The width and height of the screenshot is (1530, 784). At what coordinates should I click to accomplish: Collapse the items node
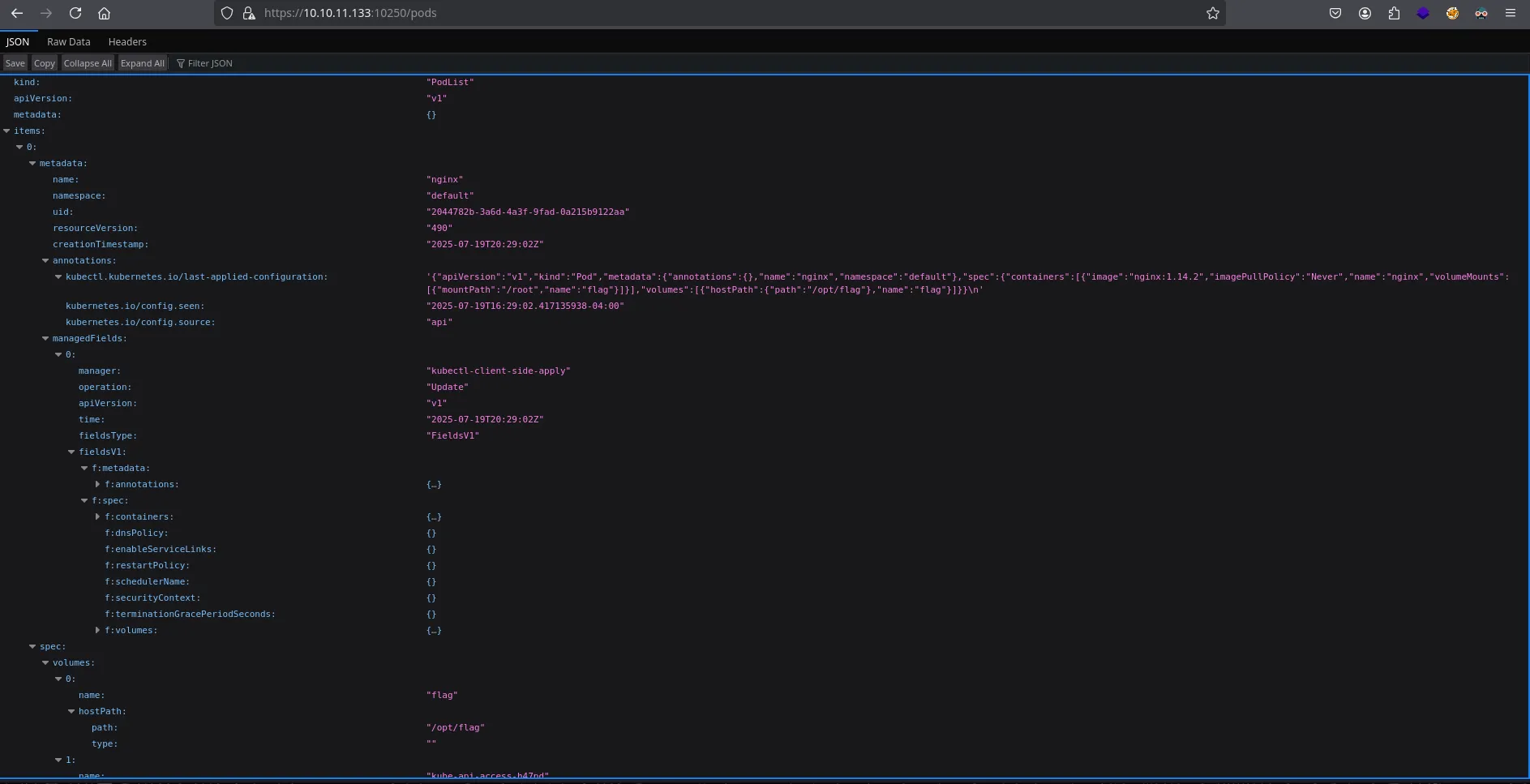tap(6, 131)
